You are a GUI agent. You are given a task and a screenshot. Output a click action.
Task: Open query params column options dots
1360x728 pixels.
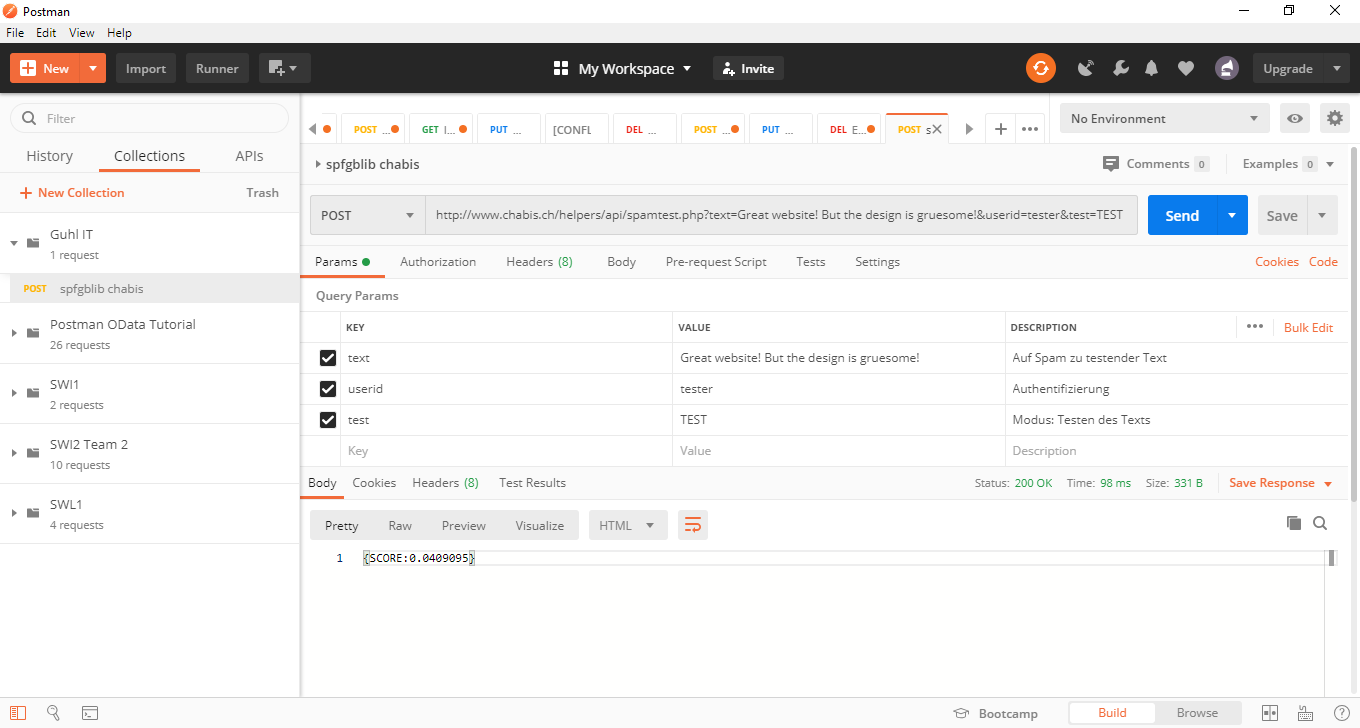click(1255, 327)
